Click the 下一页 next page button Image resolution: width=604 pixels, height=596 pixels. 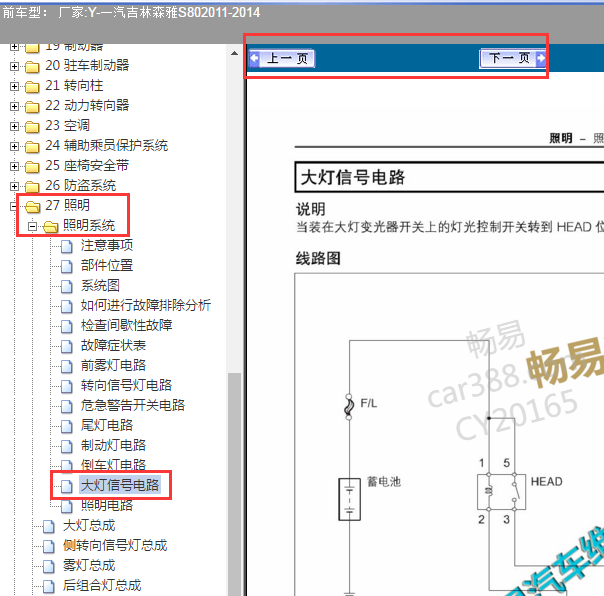(x=513, y=59)
